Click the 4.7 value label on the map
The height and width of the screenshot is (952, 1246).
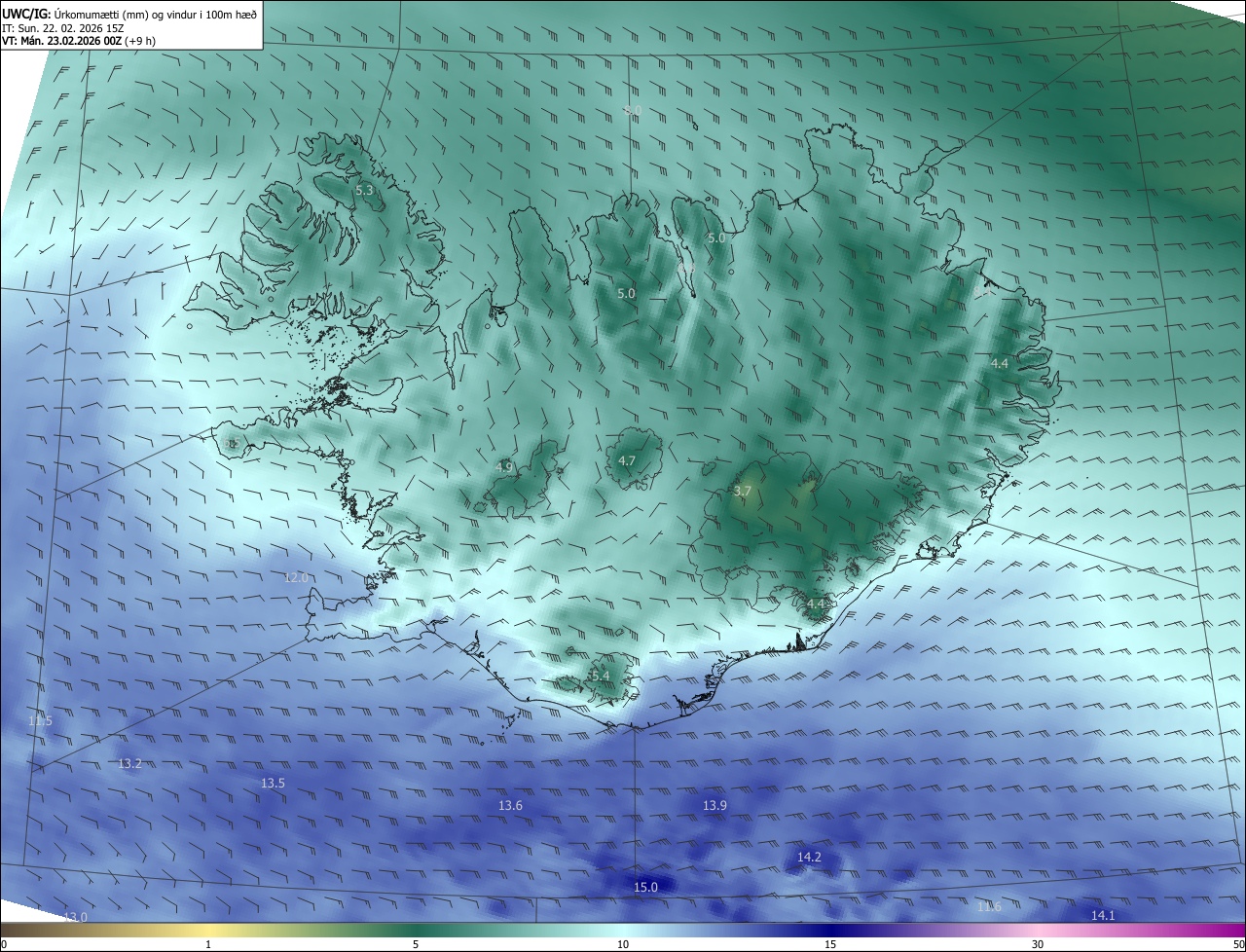tap(627, 460)
